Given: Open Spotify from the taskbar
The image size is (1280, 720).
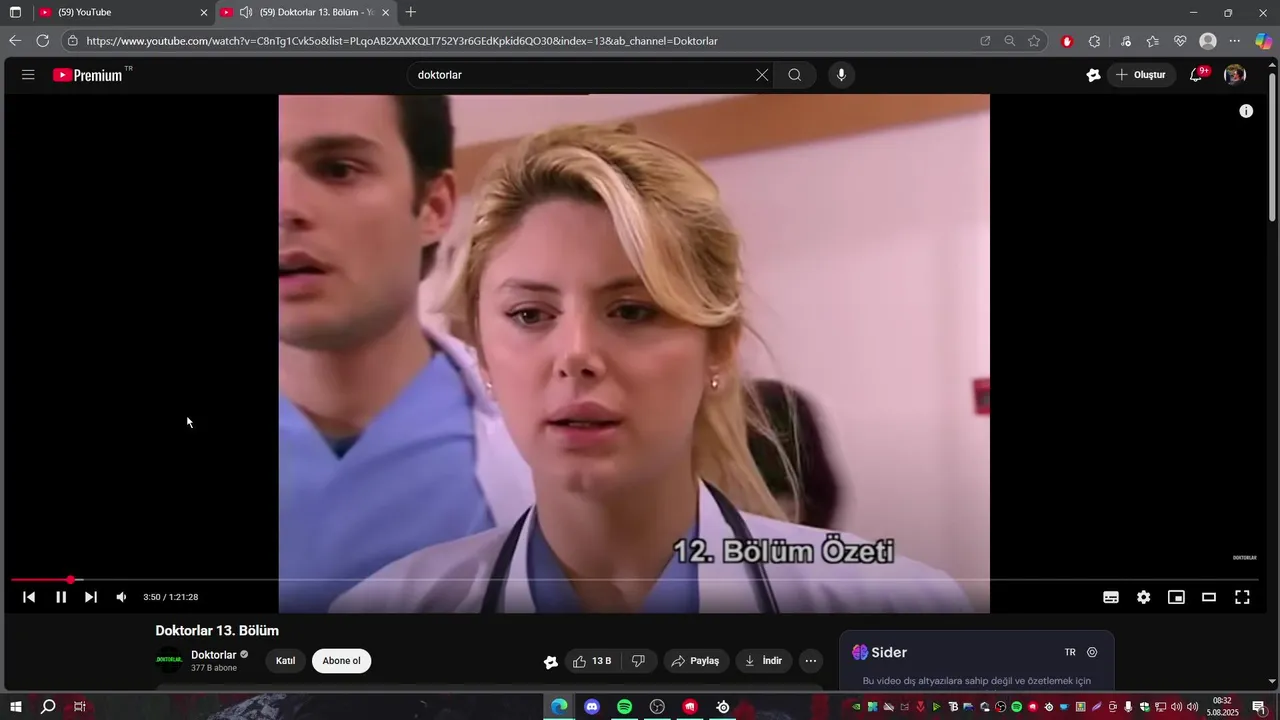Looking at the screenshot, I should click(x=625, y=707).
